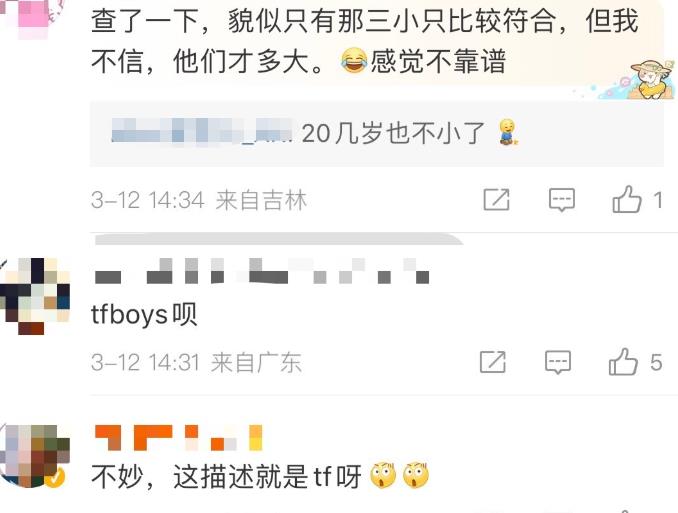Like the comment posted at 14:34
Image resolution: width=678 pixels, height=513 pixels.
click(x=627, y=199)
